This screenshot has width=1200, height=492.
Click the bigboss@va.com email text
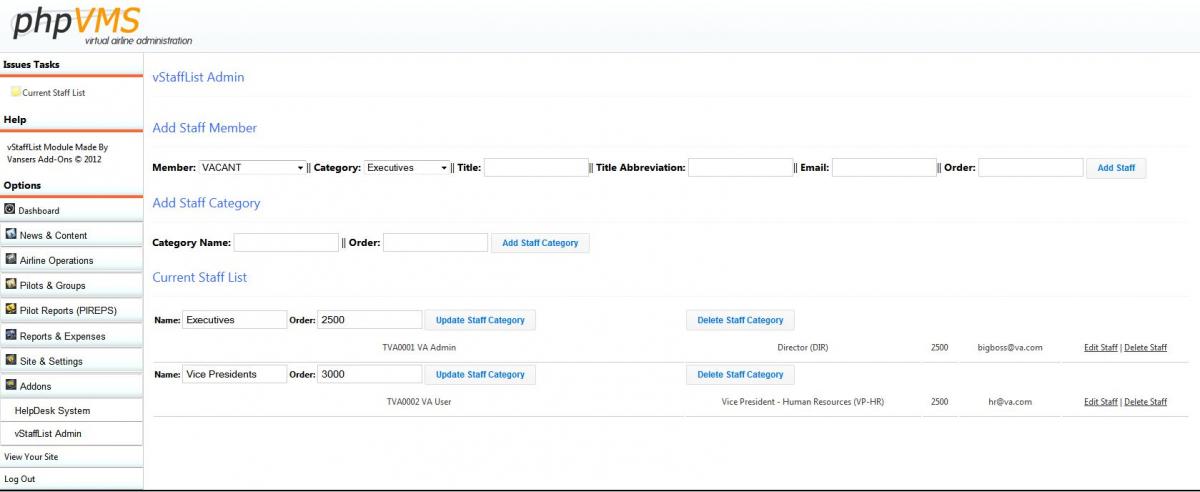point(1010,347)
